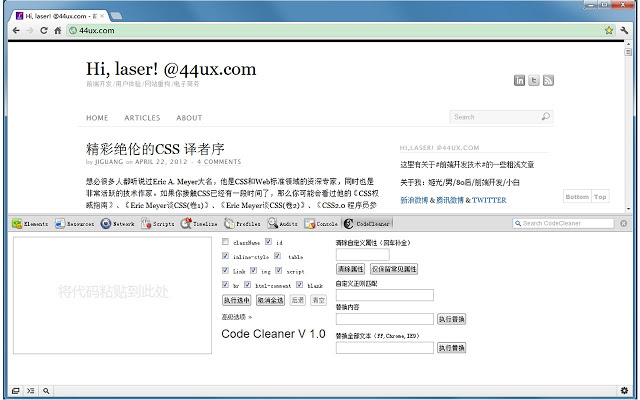Toggle the script checkbox
This screenshot has height=400, width=640.
279,270
